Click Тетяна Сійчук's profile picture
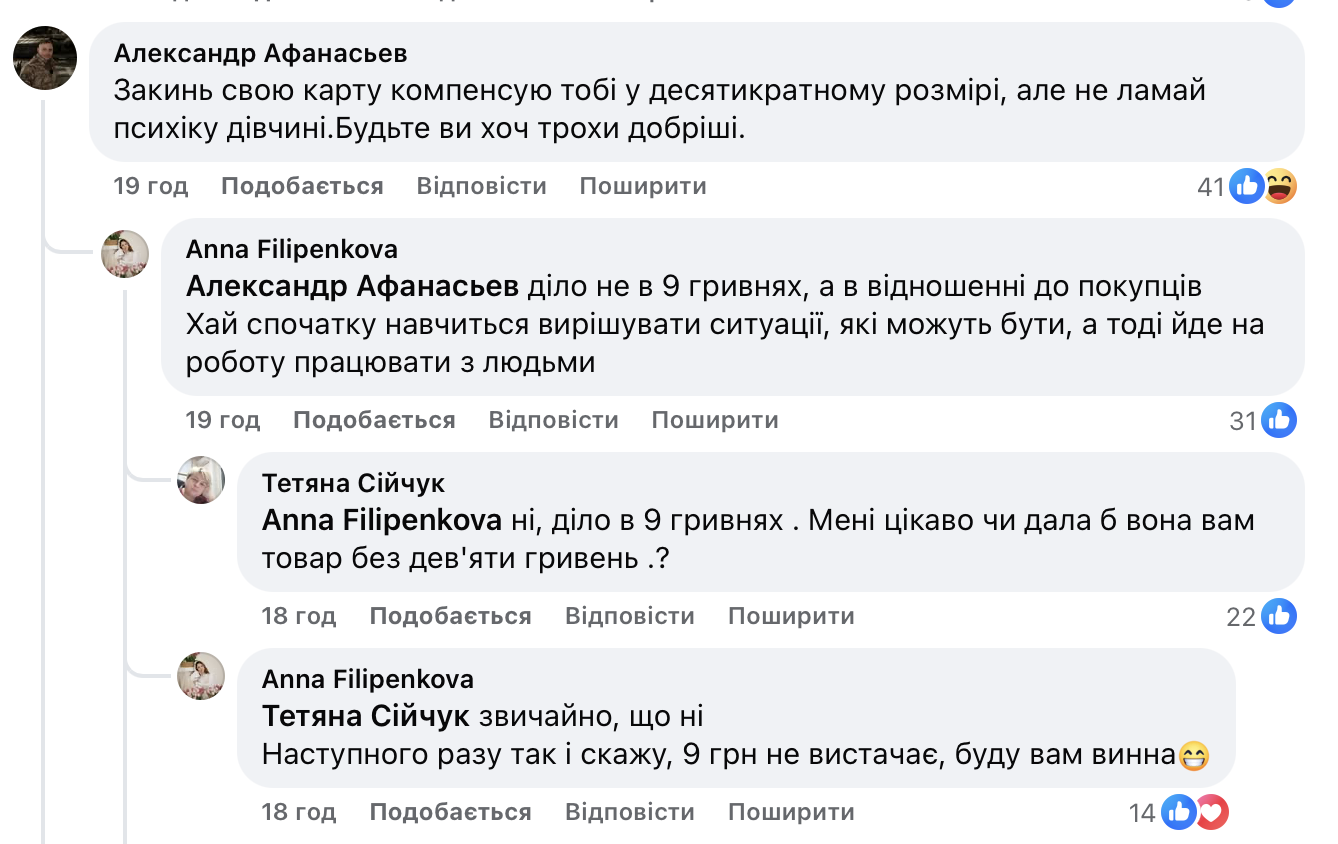The width and height of the screenshot is (1338, 844). point(201,480)
